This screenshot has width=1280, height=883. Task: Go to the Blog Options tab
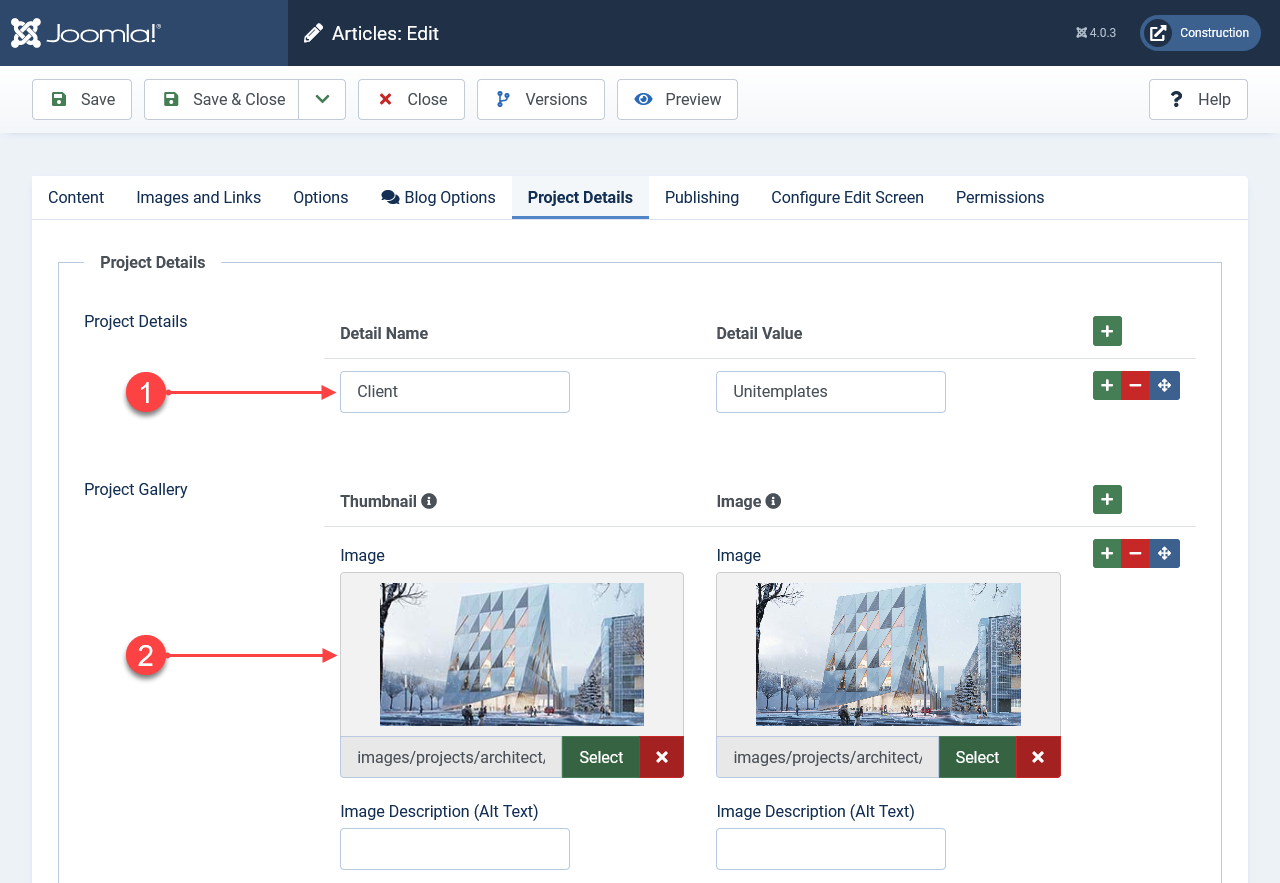click(438, 197)
